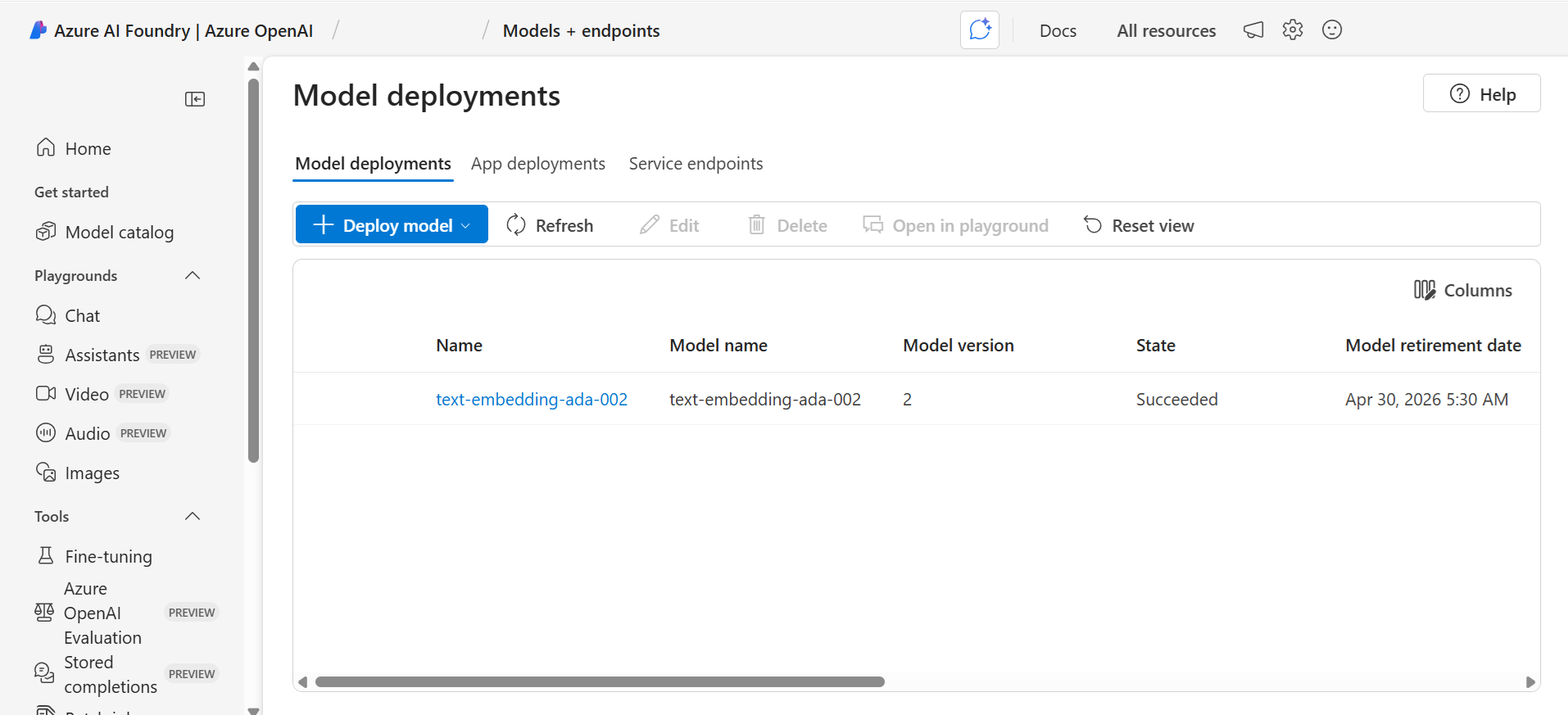
Task: Click the Stored completions icon
Action: pos(44,673)
